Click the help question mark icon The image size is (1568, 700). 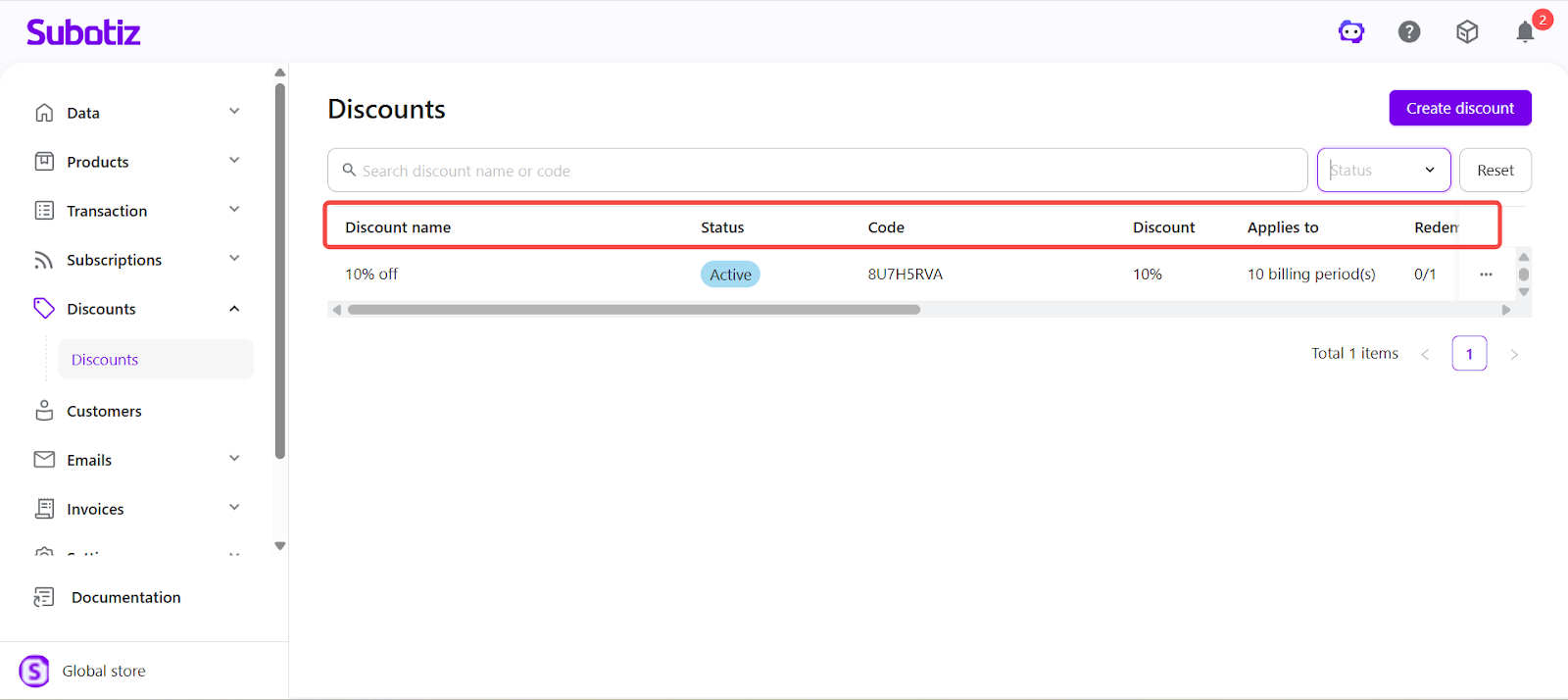(x=1409, y=32)
